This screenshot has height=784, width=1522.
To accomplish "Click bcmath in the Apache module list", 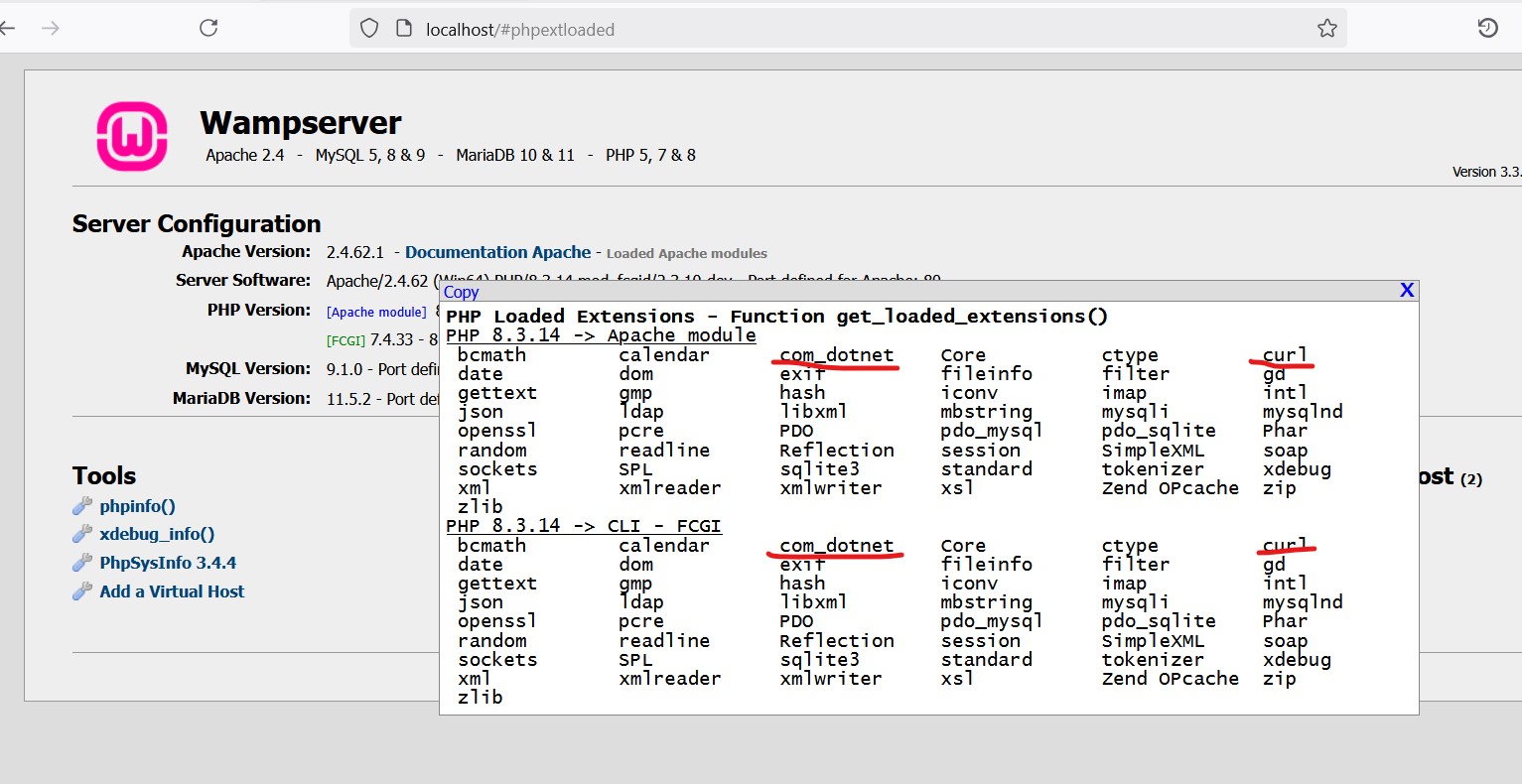I will tap(491, 355).
